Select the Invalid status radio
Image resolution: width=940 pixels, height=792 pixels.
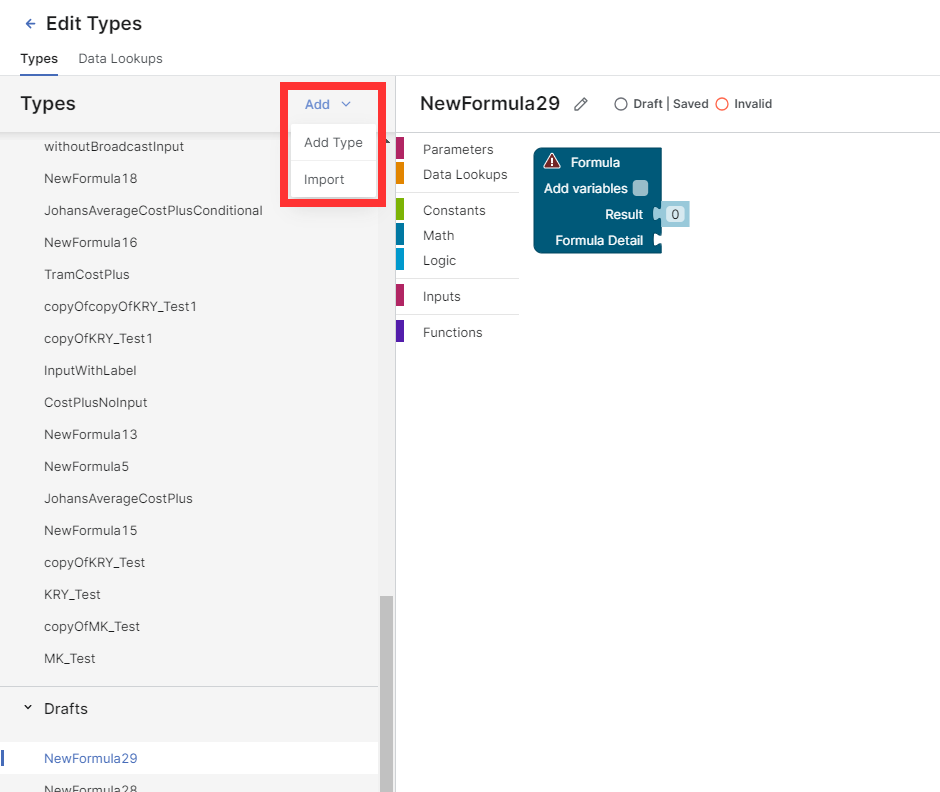[722, 104]
